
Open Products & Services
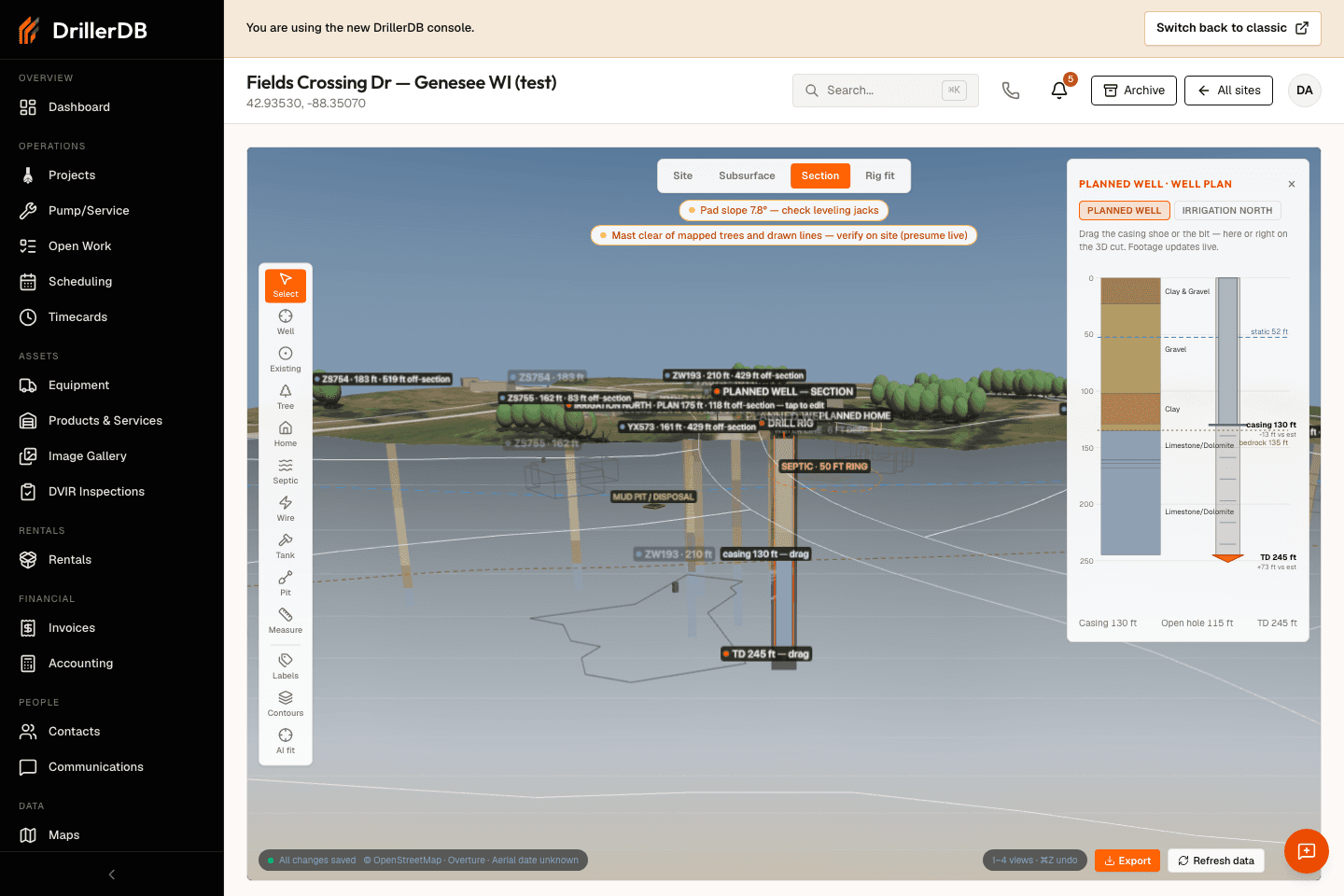(x=112, y=421)
